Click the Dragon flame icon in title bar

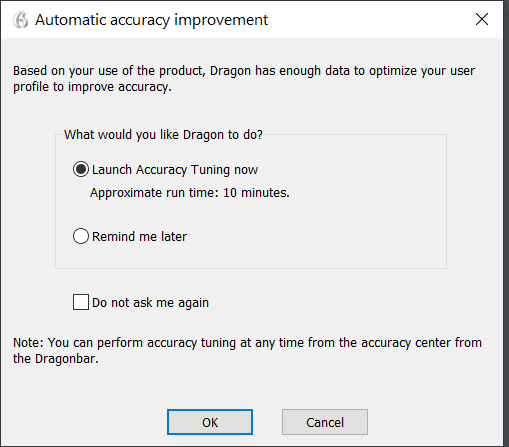(x=20, y=20)
